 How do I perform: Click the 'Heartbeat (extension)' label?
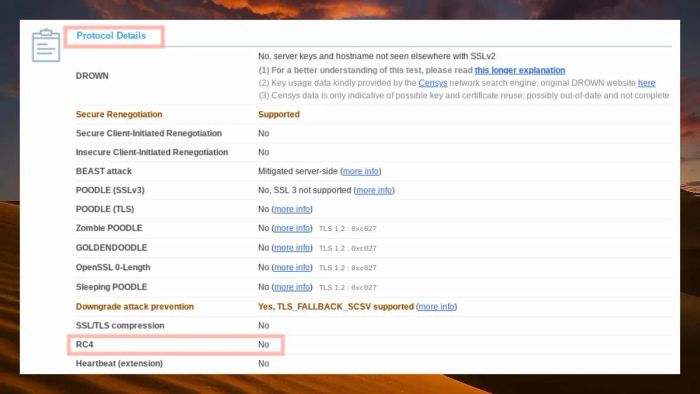tap(119, 364)
